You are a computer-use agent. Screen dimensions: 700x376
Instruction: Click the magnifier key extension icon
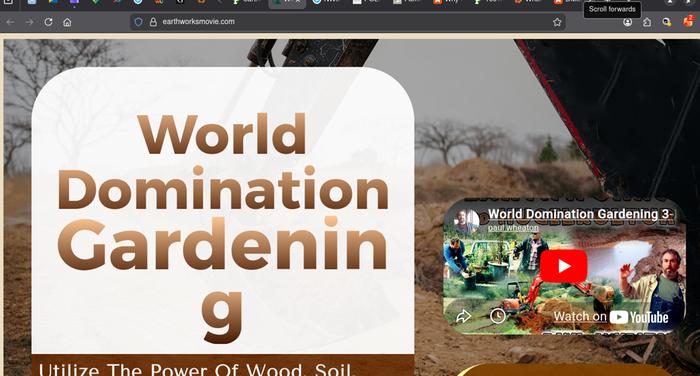click(667, 22)
